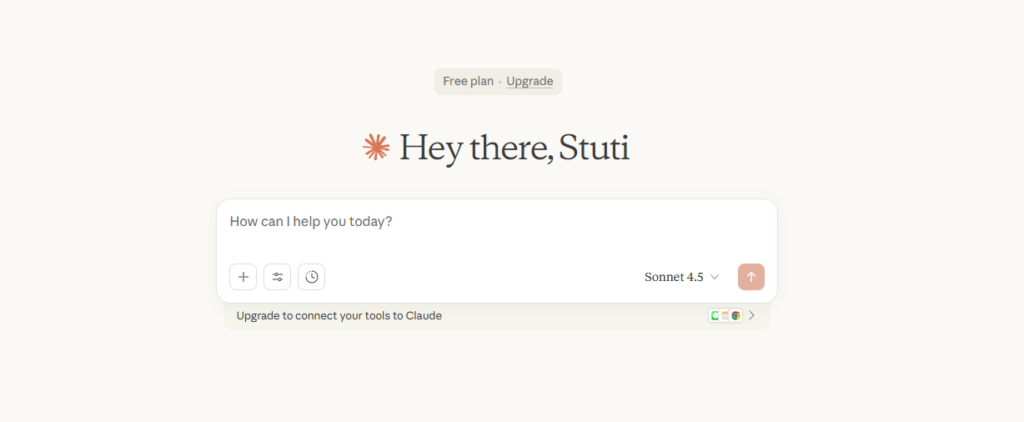Click blank space between clock icon and model selector

click(x=480, y=277)
